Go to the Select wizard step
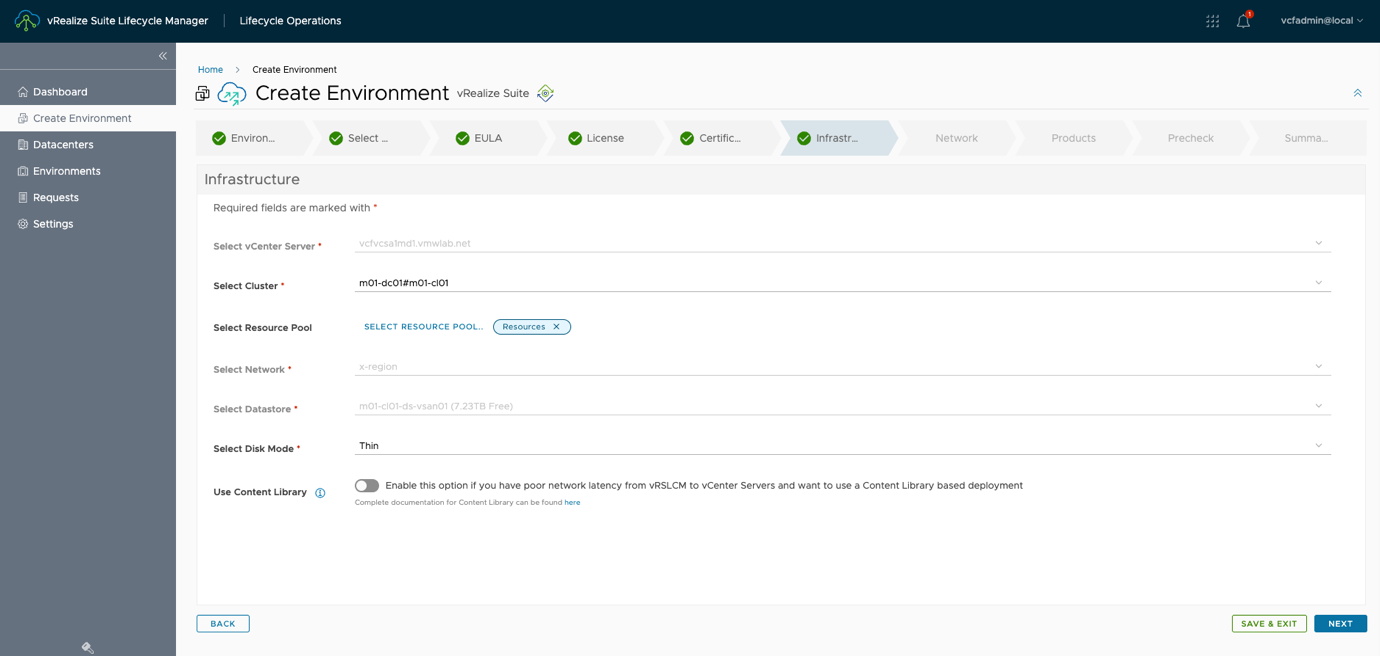 pyautogui.click(x=369, y=138)
